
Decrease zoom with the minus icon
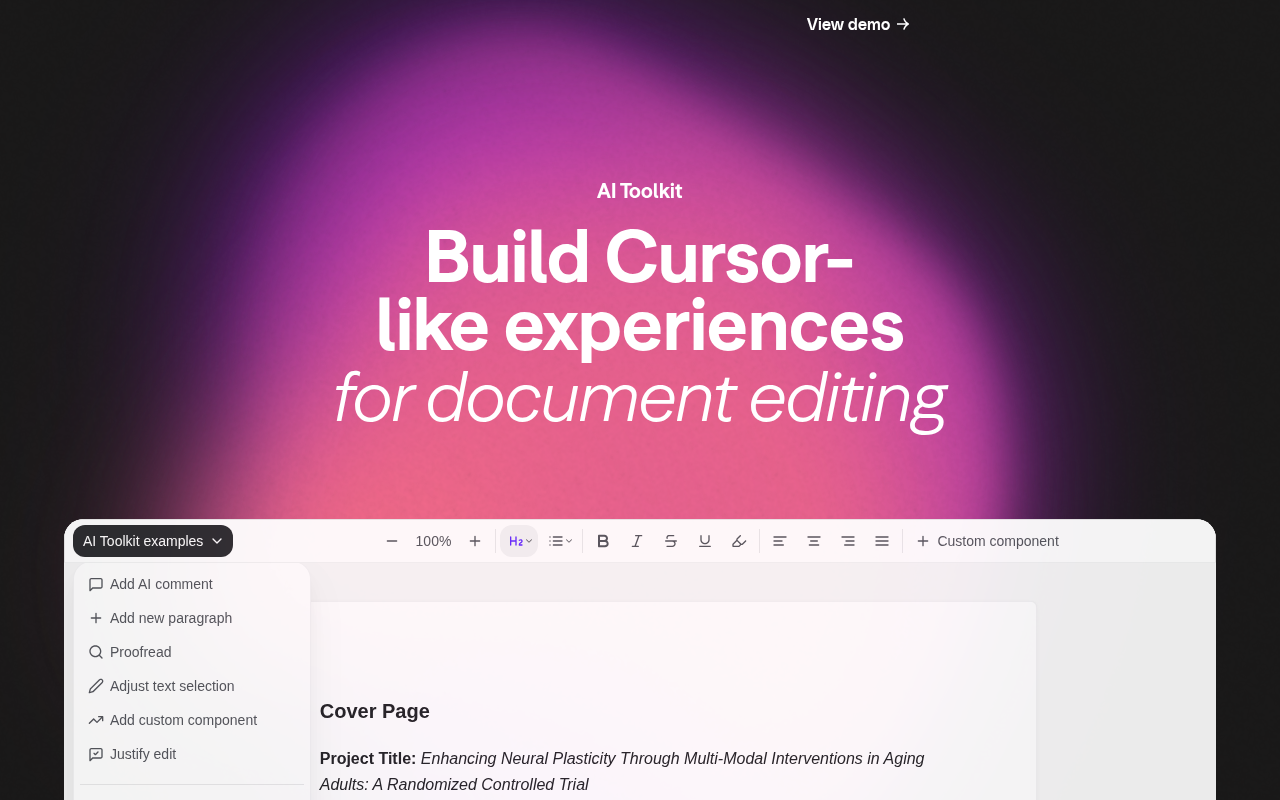(392, 541)
